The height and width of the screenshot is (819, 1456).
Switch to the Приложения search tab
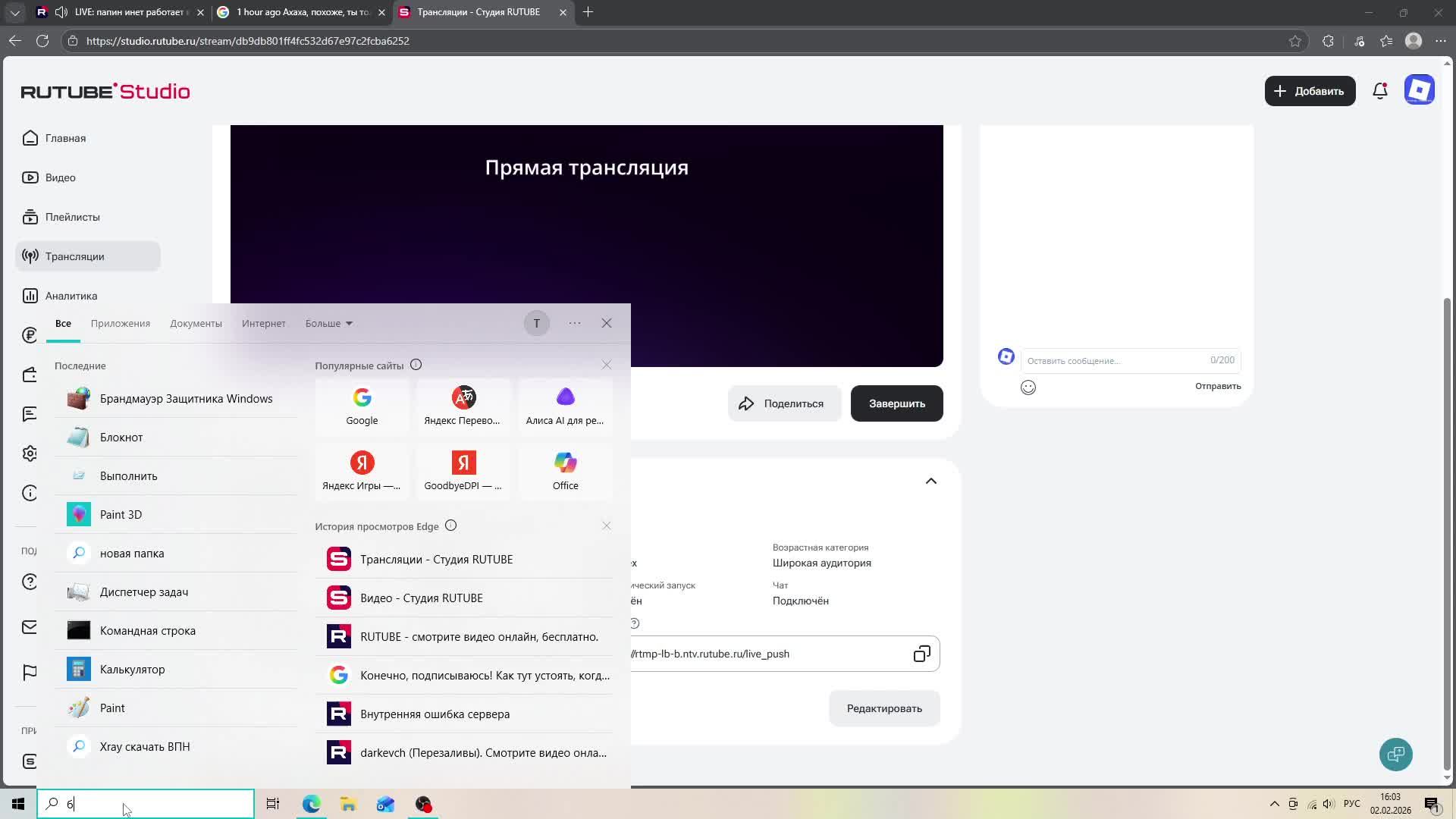(121, 323)
